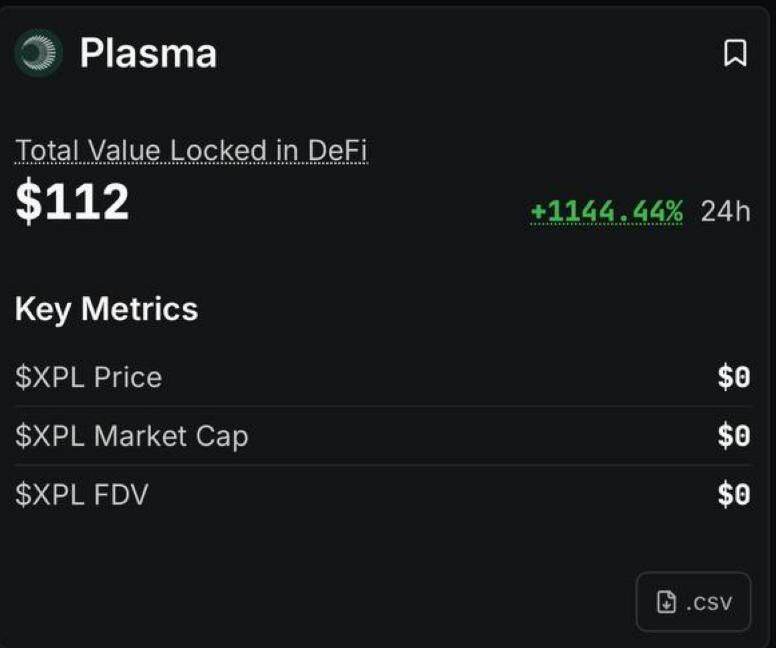Click the $XPL FDV label

[82, 495]
